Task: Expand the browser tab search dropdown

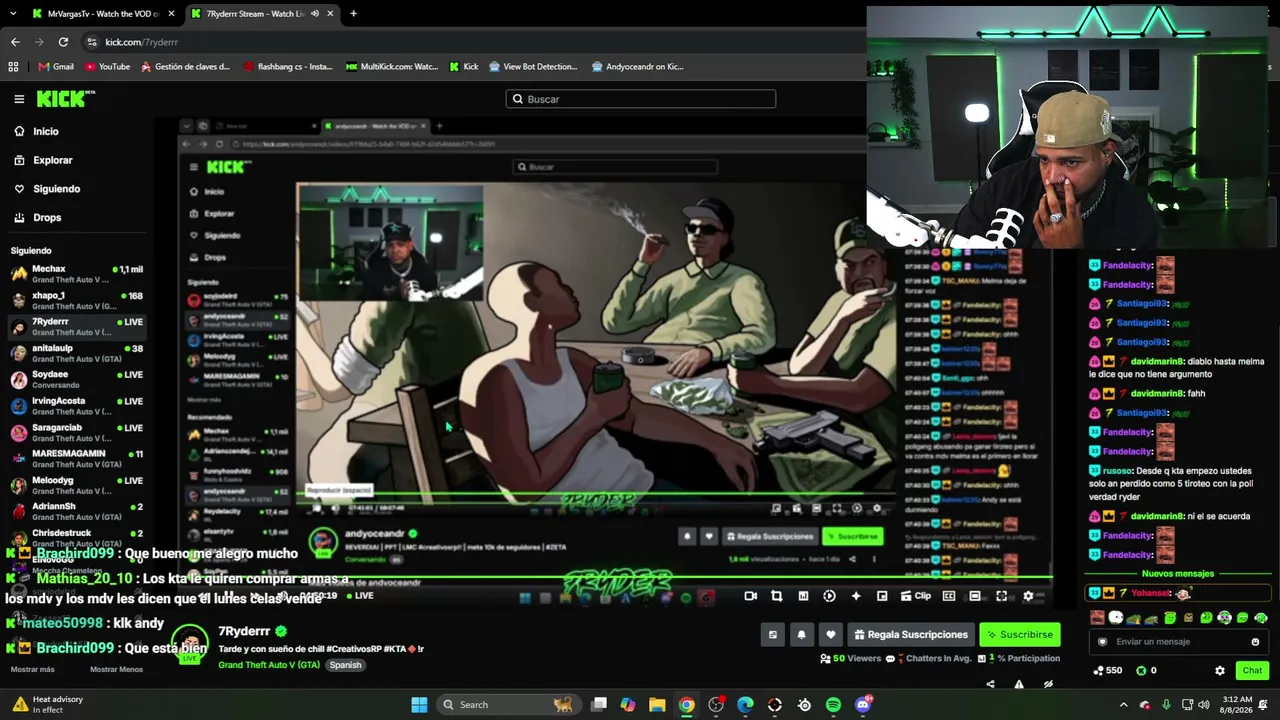Action: click(x=12, y=14)
